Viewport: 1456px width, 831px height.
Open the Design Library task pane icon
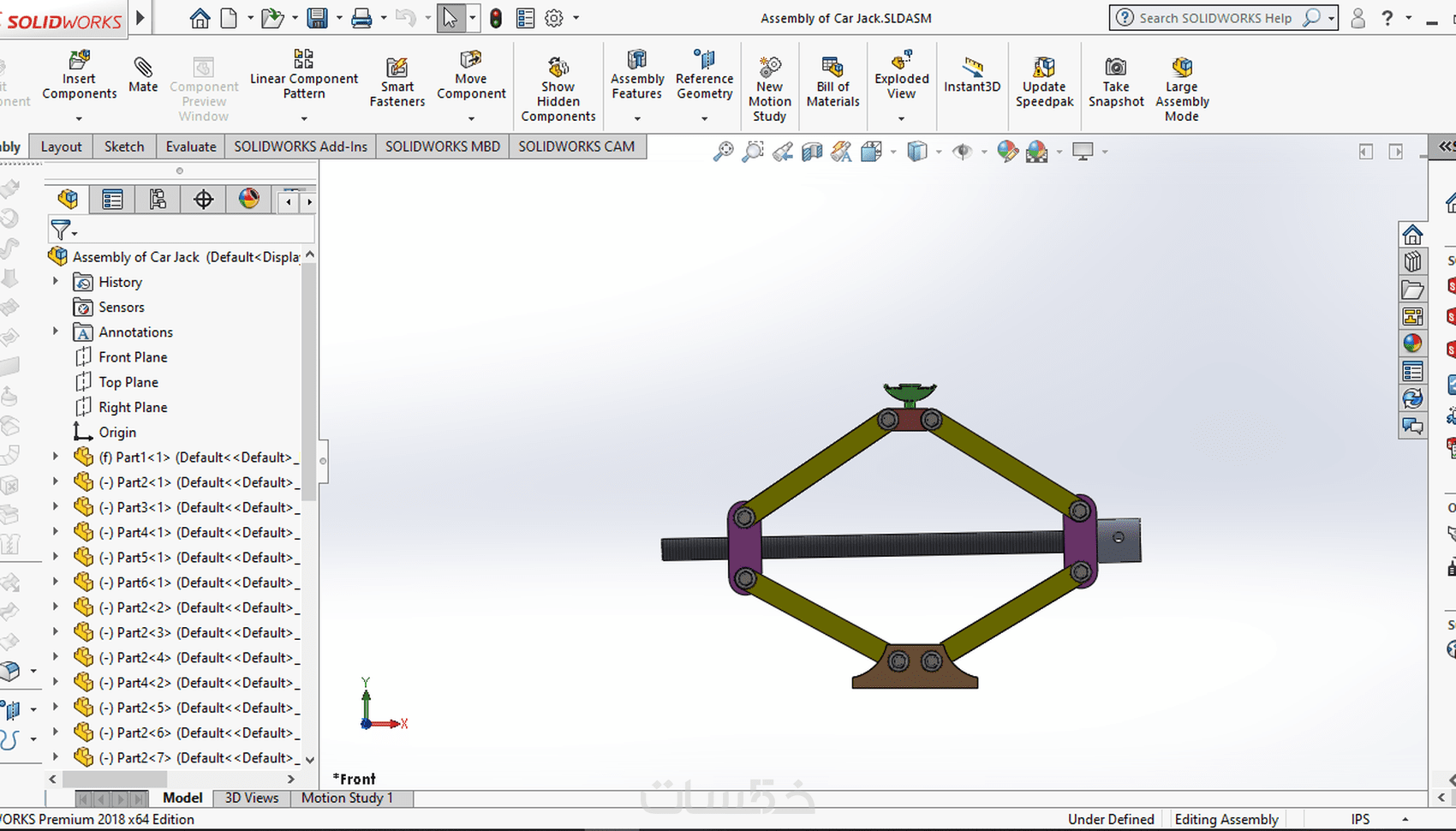1412,261
